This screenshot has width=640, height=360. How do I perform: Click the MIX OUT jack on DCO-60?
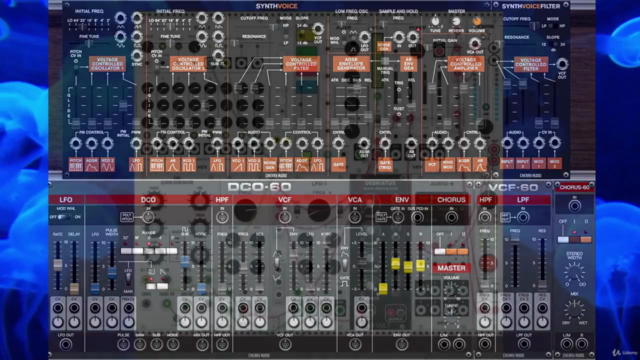[202, 345]
